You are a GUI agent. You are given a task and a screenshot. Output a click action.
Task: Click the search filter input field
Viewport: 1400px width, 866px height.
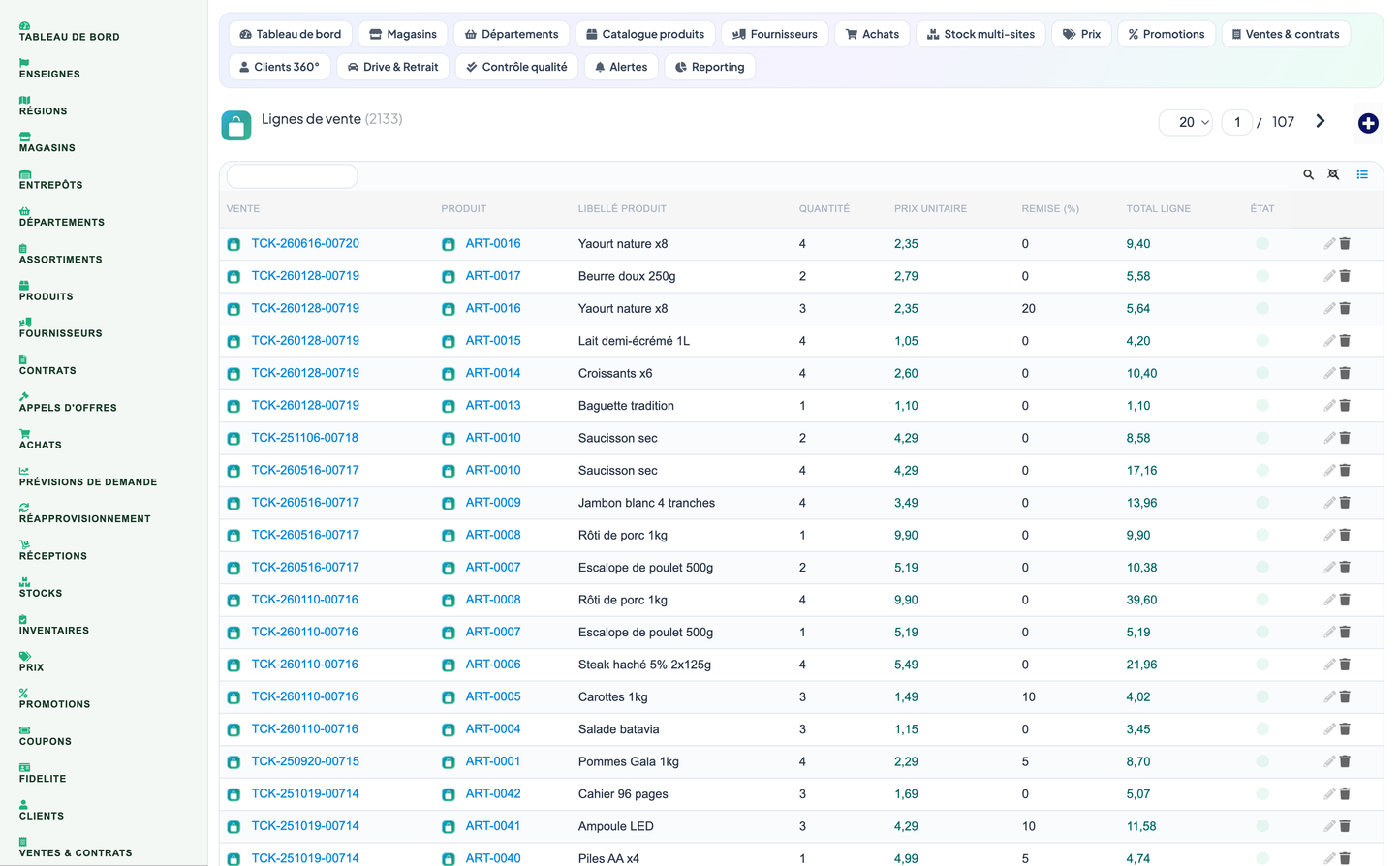pos(292,175)
